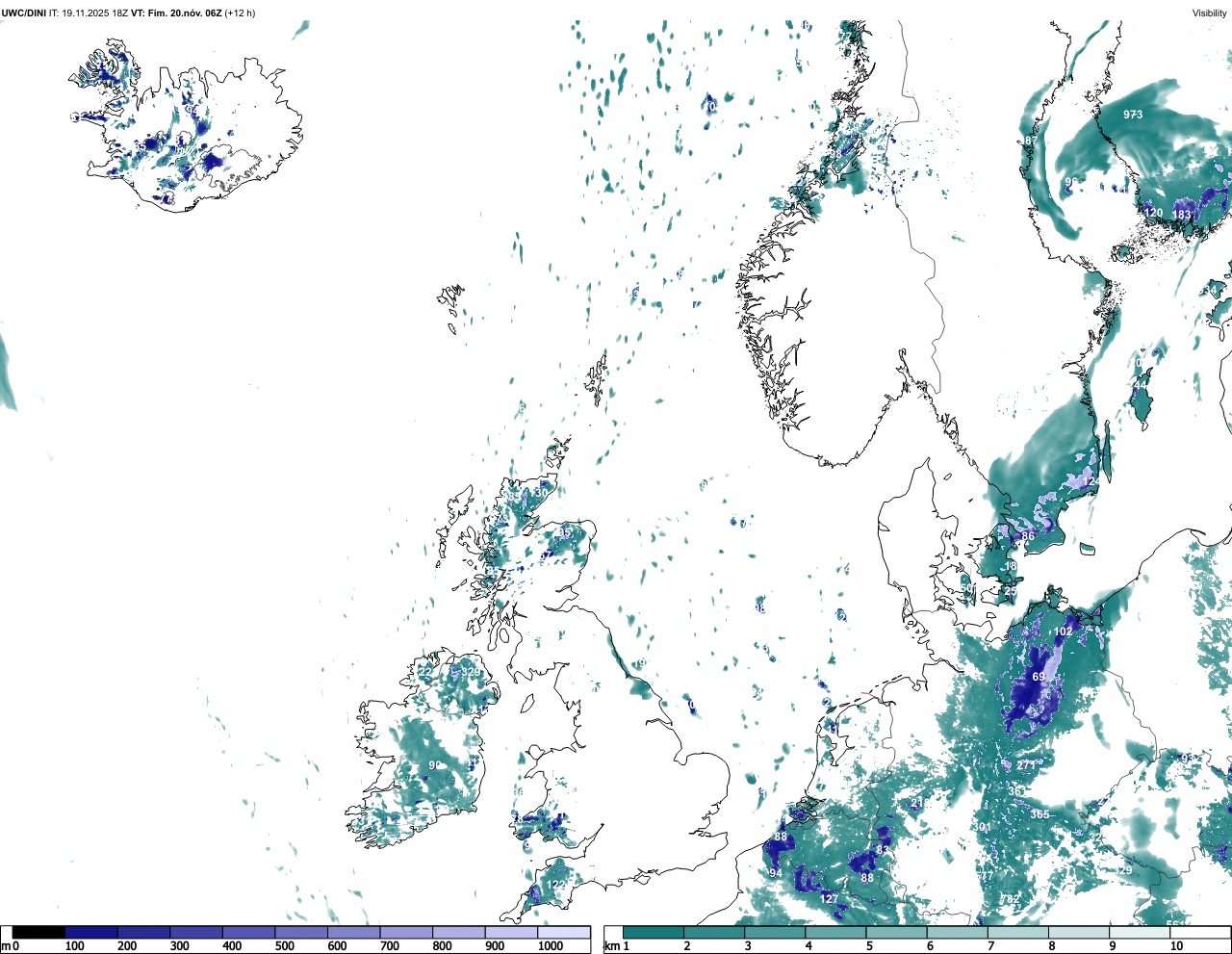
Task: Click the 700–800 m lavender legend swatch
Action: 406,932
